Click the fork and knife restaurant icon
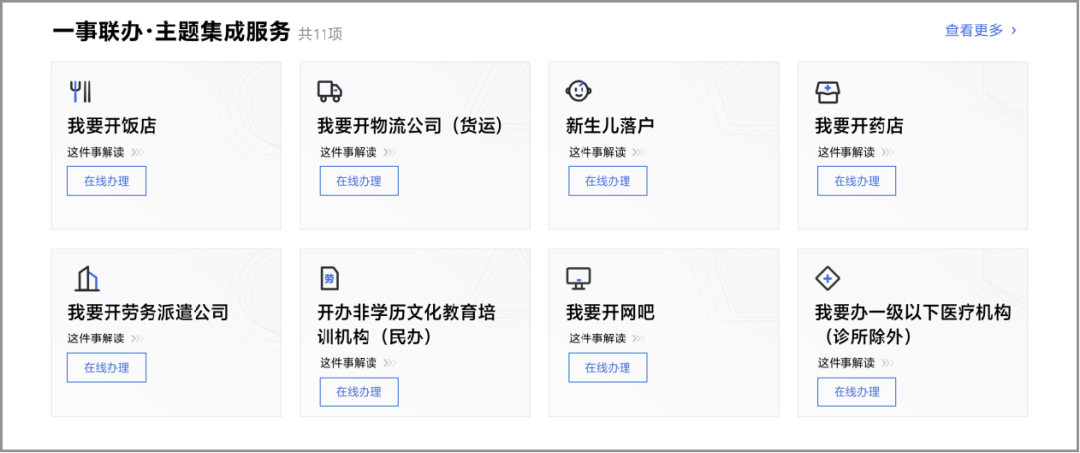Image resolution: width=1080 pixels, height=453 pixels. pos(81,92)
